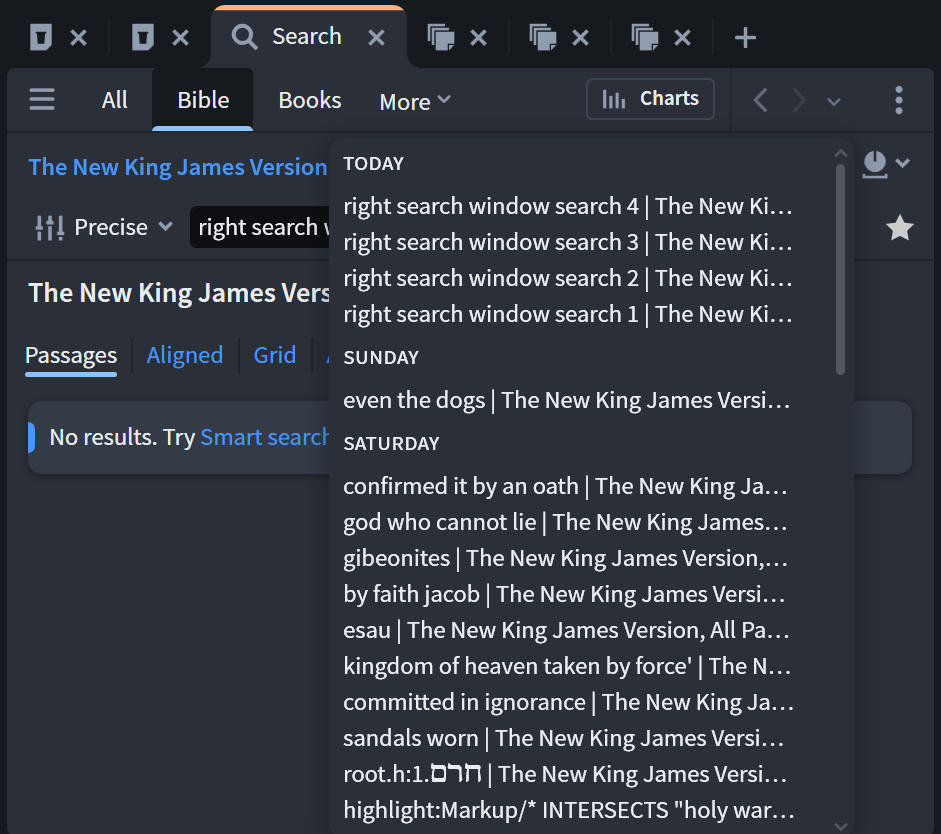Go back in search history
Viewport: 941px width, 834px height.
[x=760, y=100]
